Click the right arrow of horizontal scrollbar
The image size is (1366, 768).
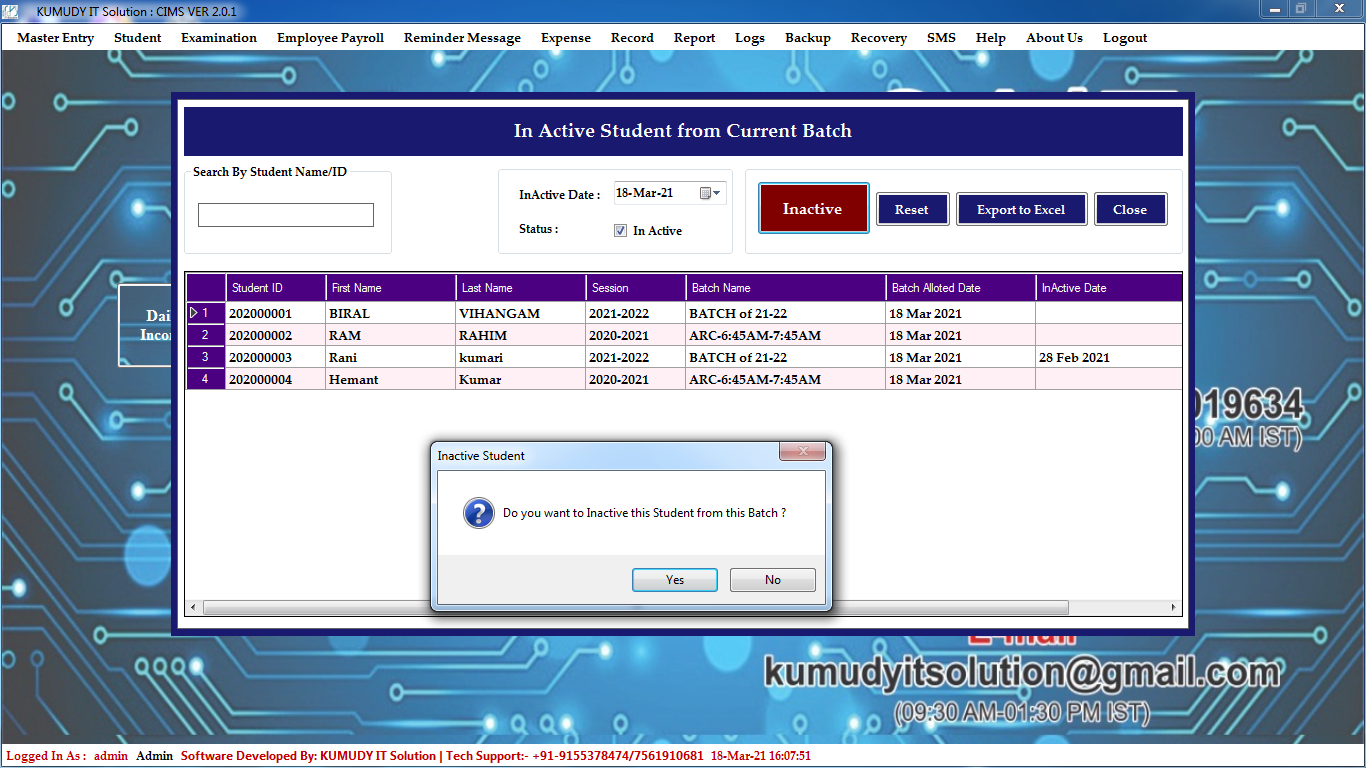click(1175, 608)
